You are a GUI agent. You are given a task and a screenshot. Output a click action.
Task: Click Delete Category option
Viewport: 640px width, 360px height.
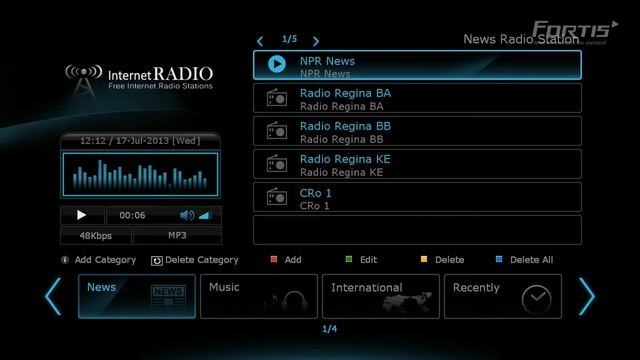click(x=202, y=260)
